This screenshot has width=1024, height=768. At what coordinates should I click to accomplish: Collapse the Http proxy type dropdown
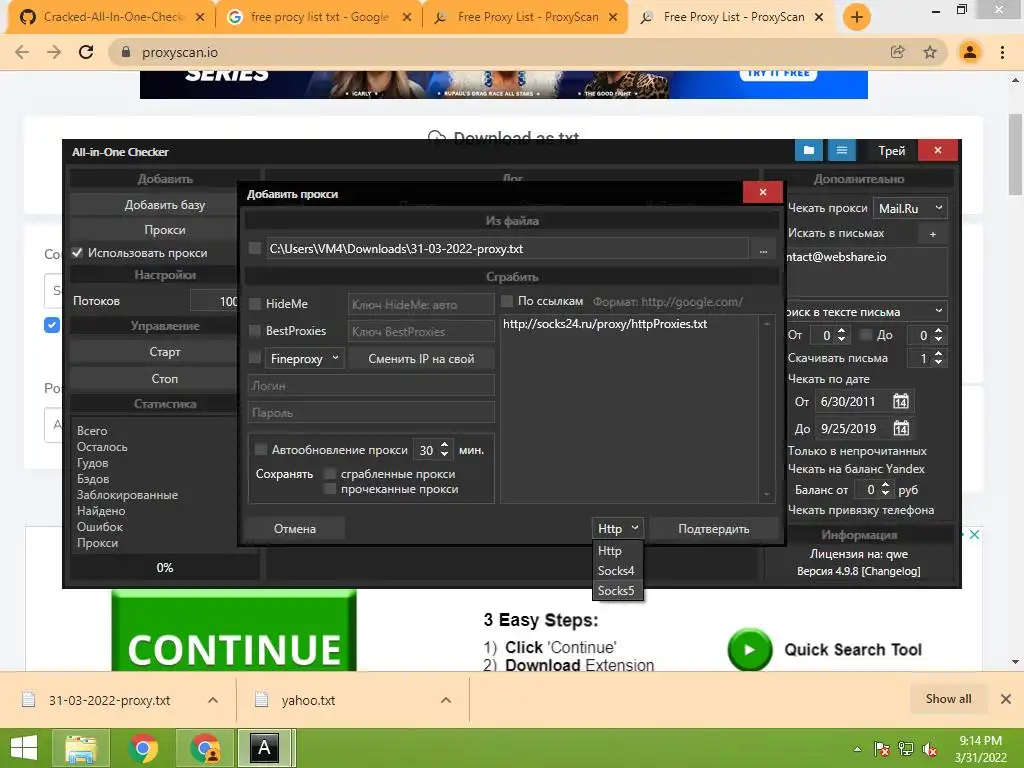[618, 528]
